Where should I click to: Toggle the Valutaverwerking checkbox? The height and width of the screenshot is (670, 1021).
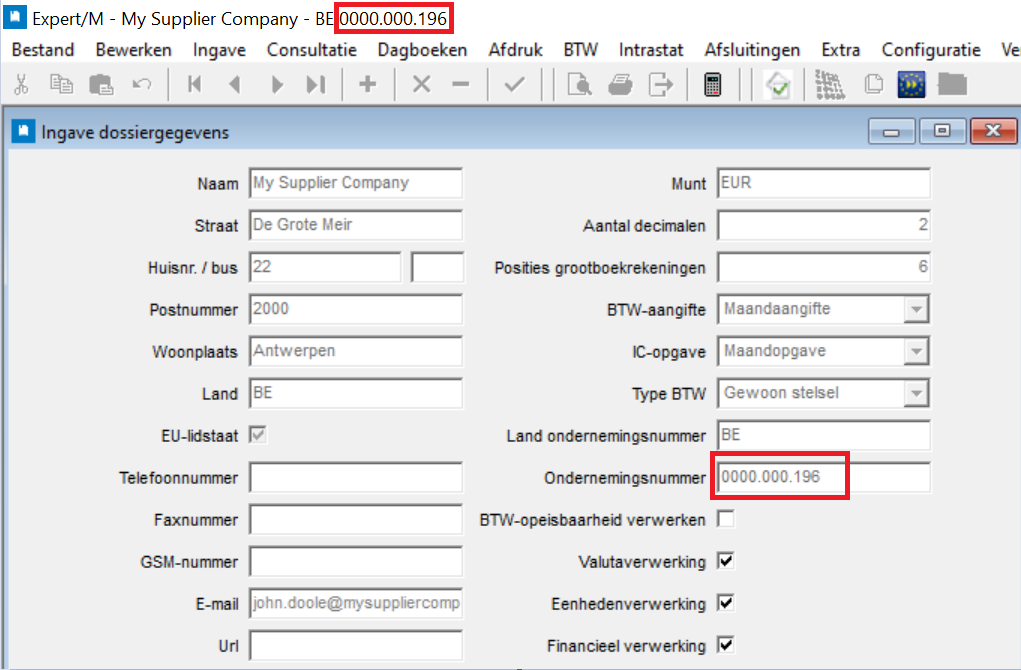coord(726,561)
